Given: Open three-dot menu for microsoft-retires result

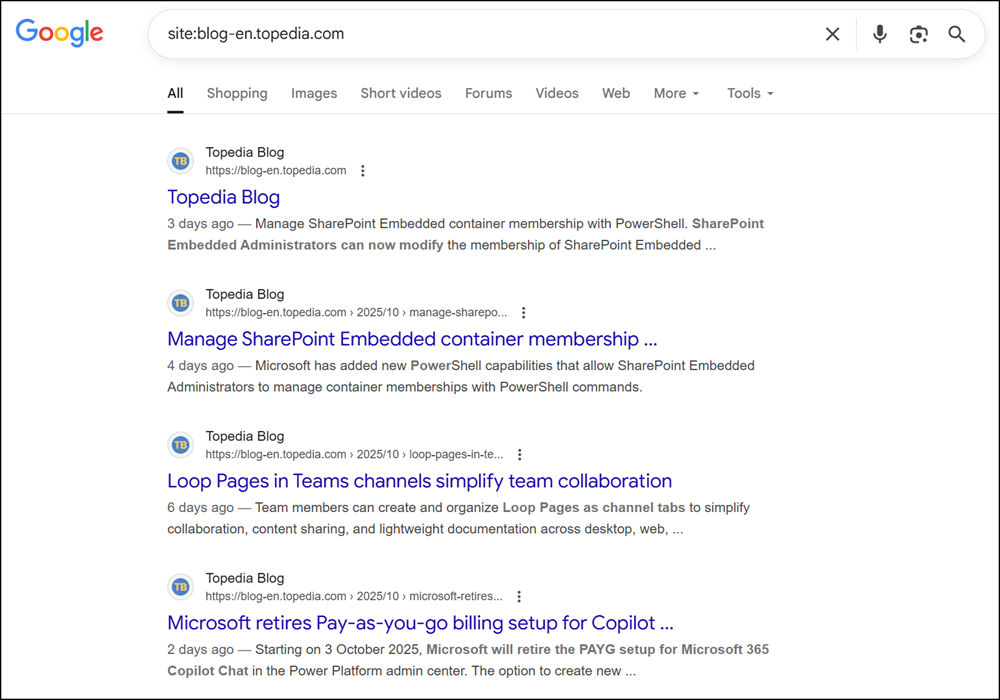Looking at the screenshot, I should click(x=518, y=597).
